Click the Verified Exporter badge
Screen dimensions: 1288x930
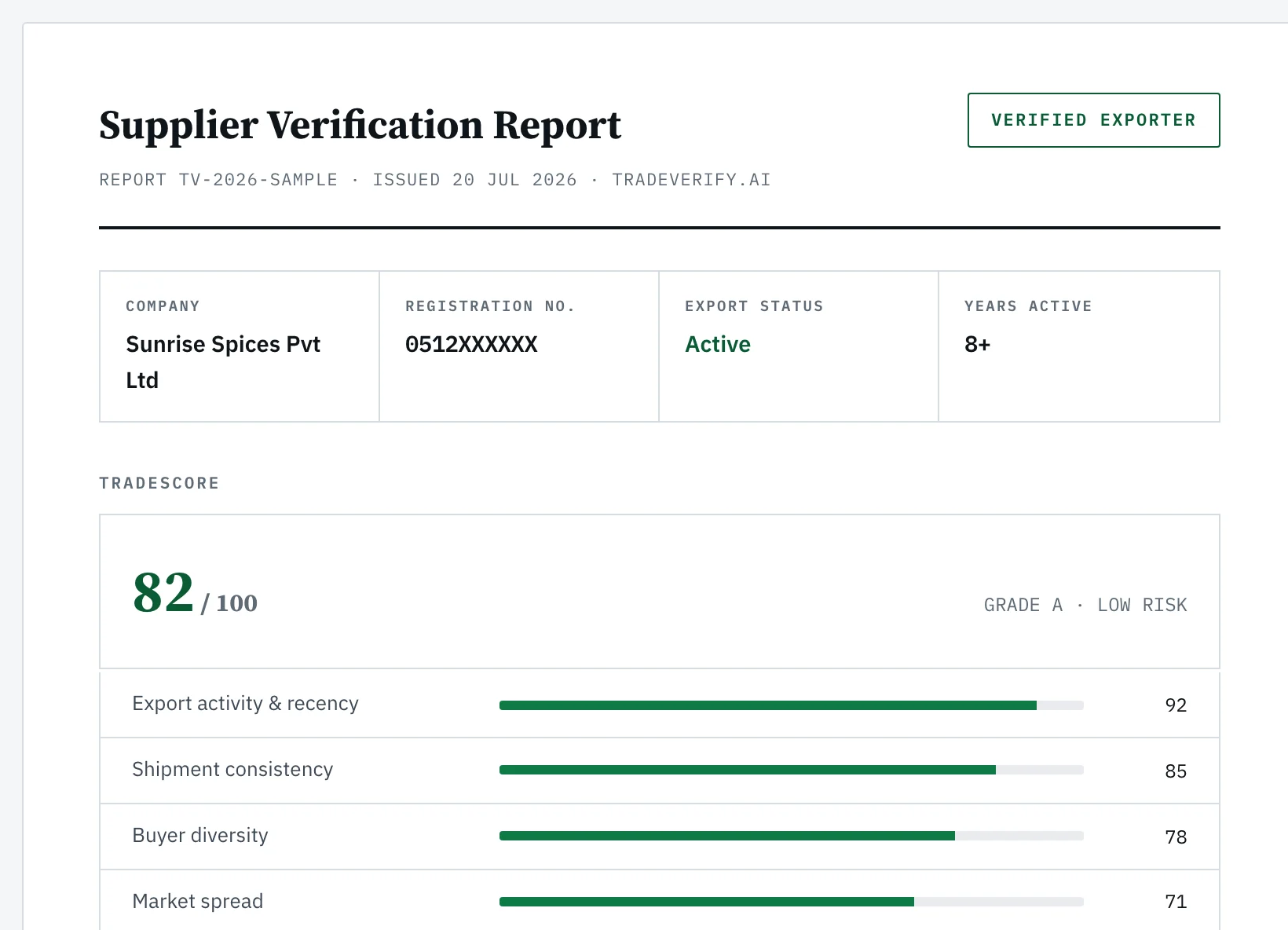click(x=1093, y=120)
